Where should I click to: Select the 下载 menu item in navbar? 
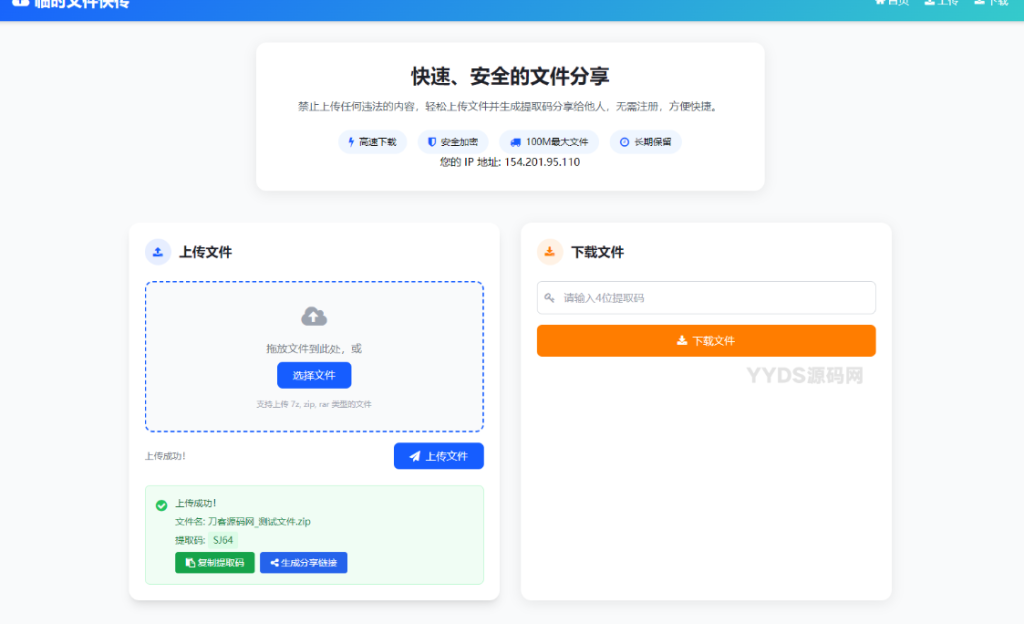(x=992, y=4)
